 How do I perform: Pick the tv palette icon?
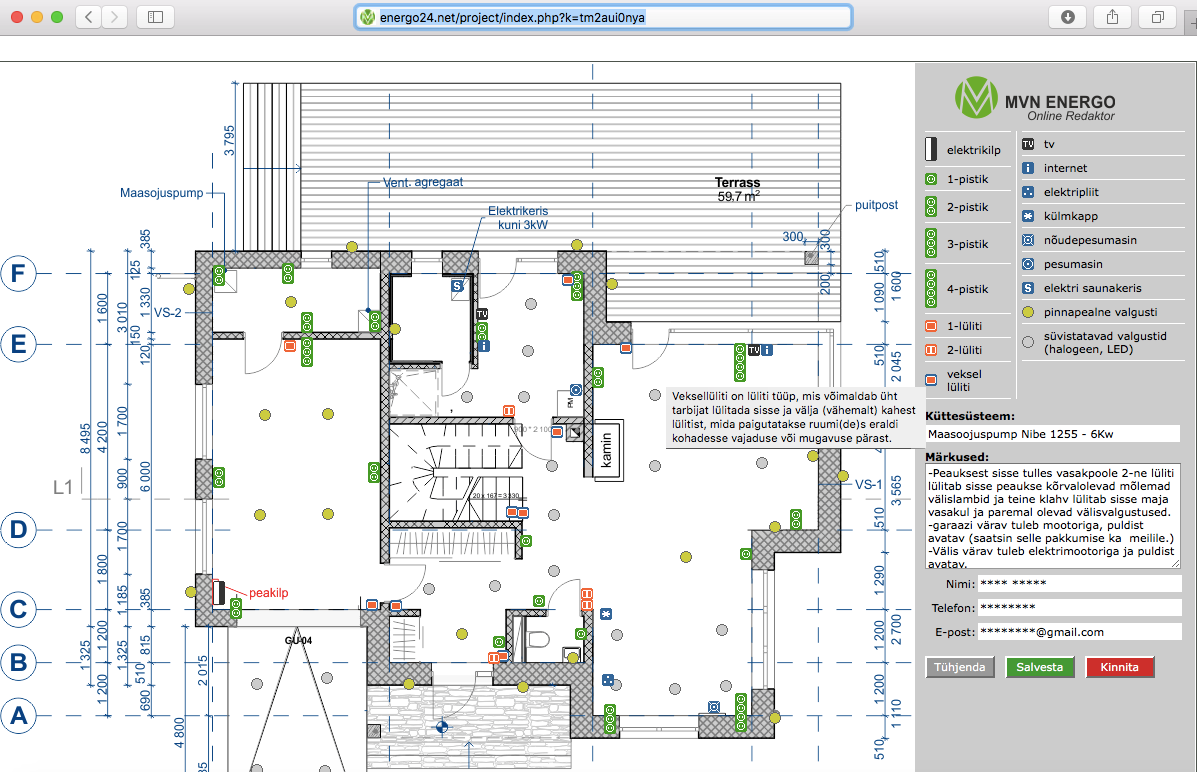(1028, 144)
